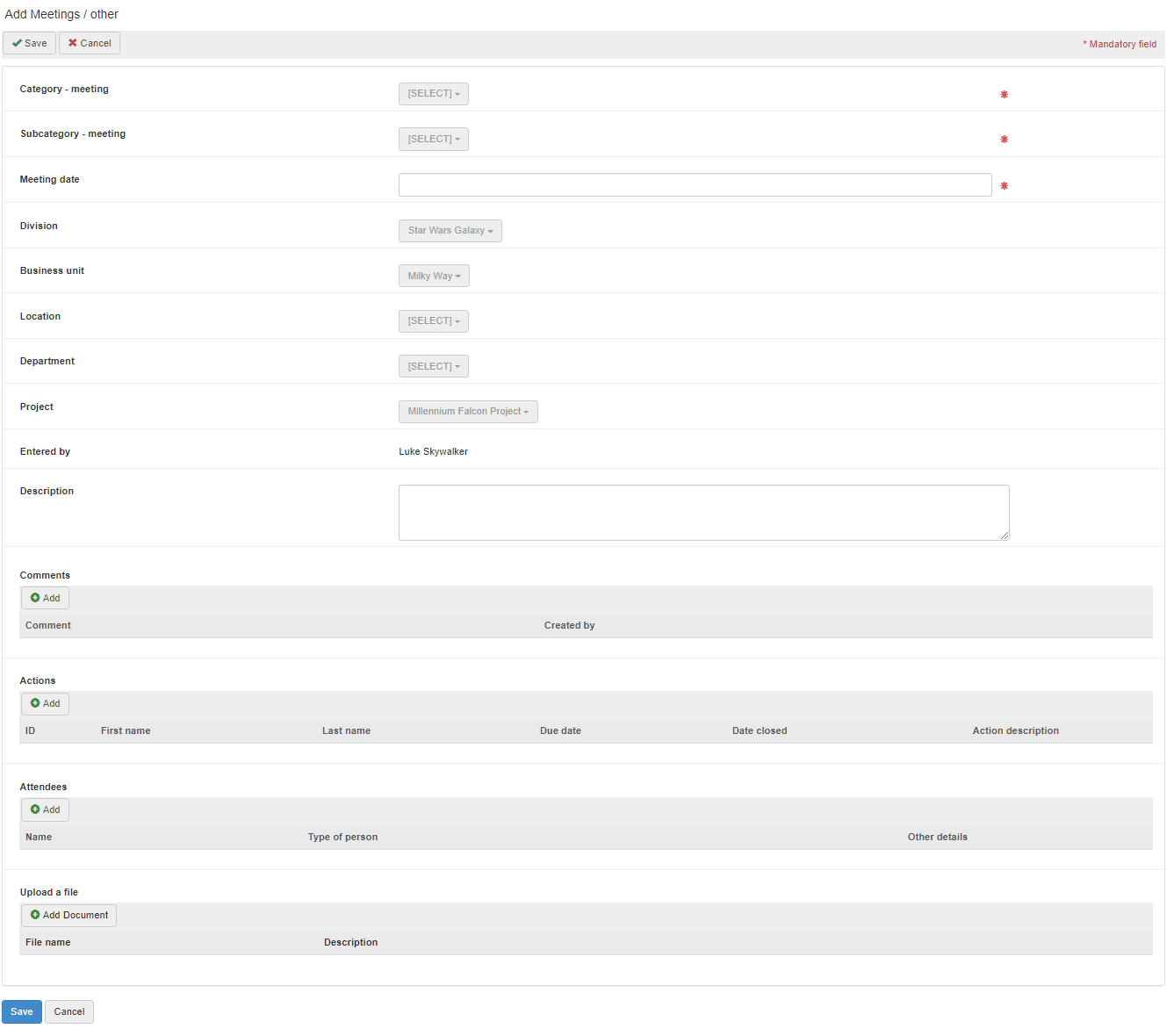
Task: Expand the Millennium Falcon Project dropdown
Action: tap(468, 412)
